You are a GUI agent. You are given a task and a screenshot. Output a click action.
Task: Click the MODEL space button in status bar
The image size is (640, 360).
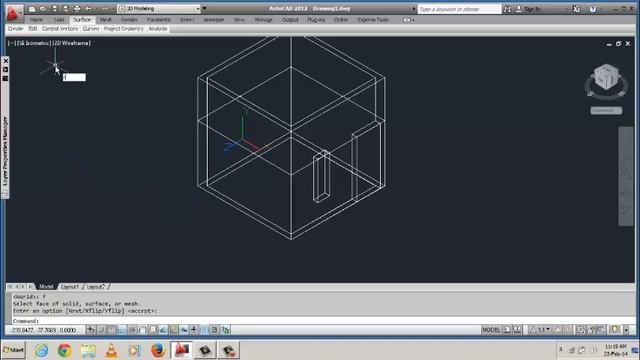click(x=491, y=330)
